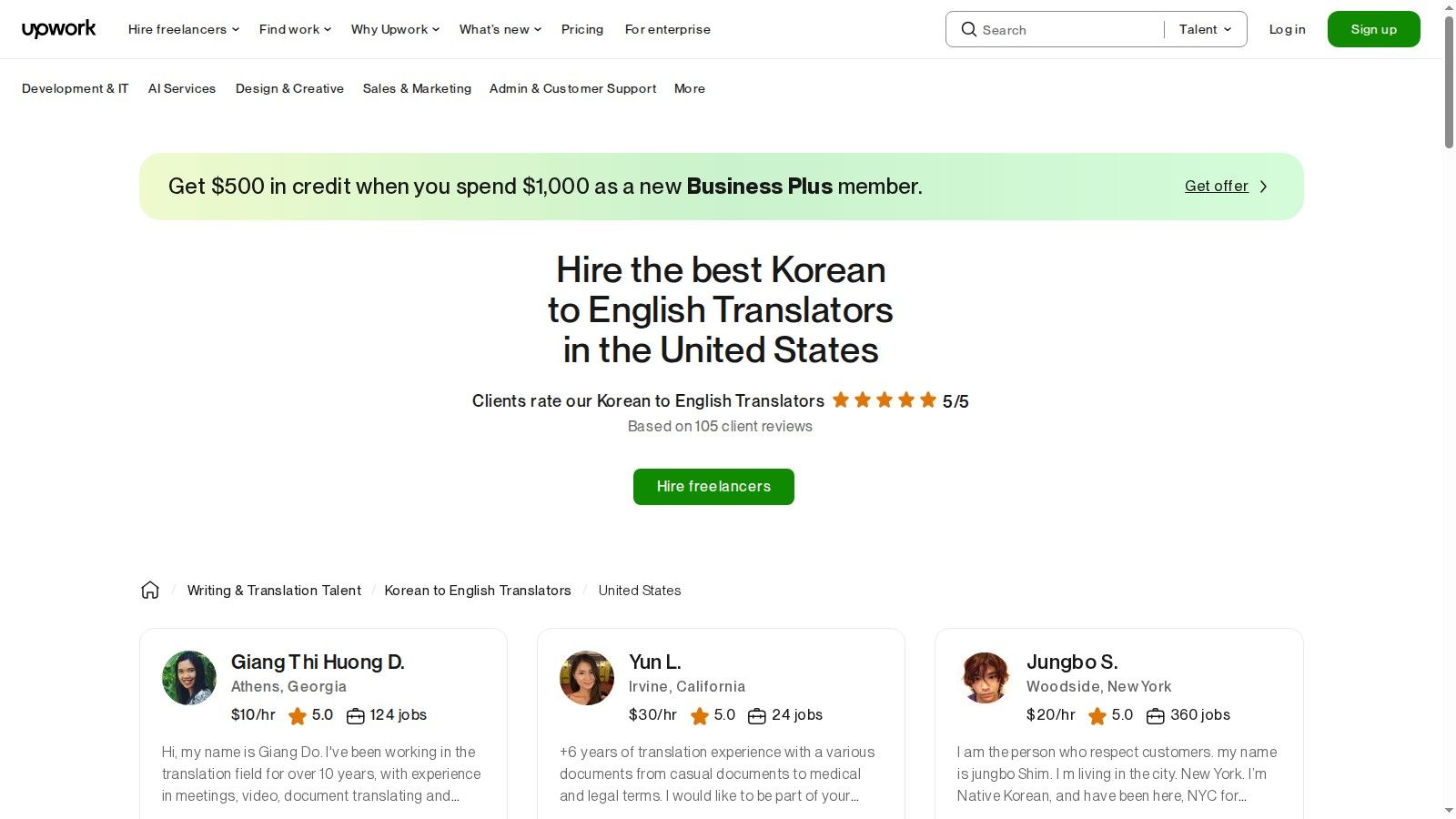The height and width of the screenshot is (819, 1456).
Task: Click the Sign up button
Action: tap(1373, 28)
